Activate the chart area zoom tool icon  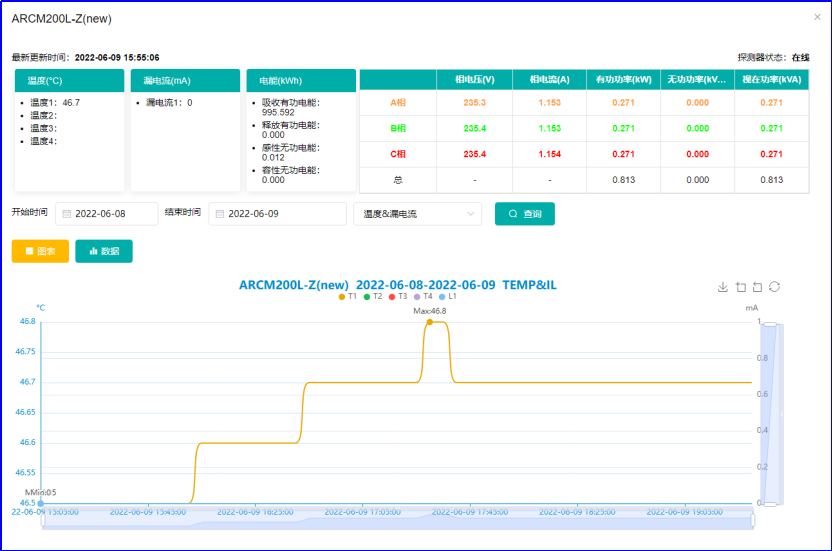[x=740, y=287]
